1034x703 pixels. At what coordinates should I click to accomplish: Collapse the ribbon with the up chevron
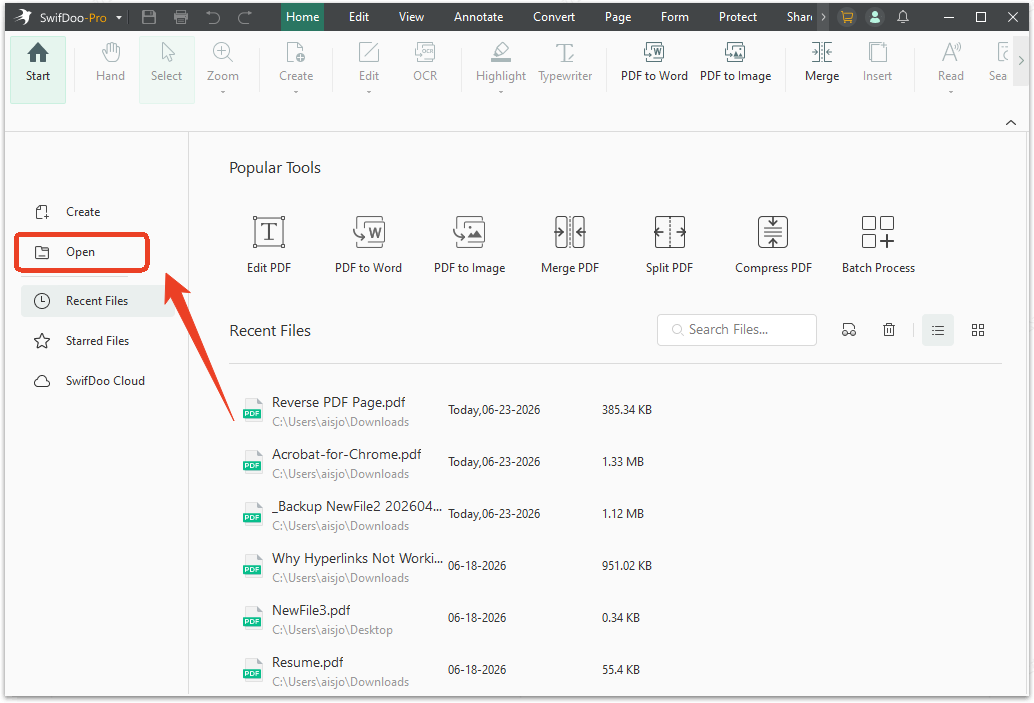1010,123
